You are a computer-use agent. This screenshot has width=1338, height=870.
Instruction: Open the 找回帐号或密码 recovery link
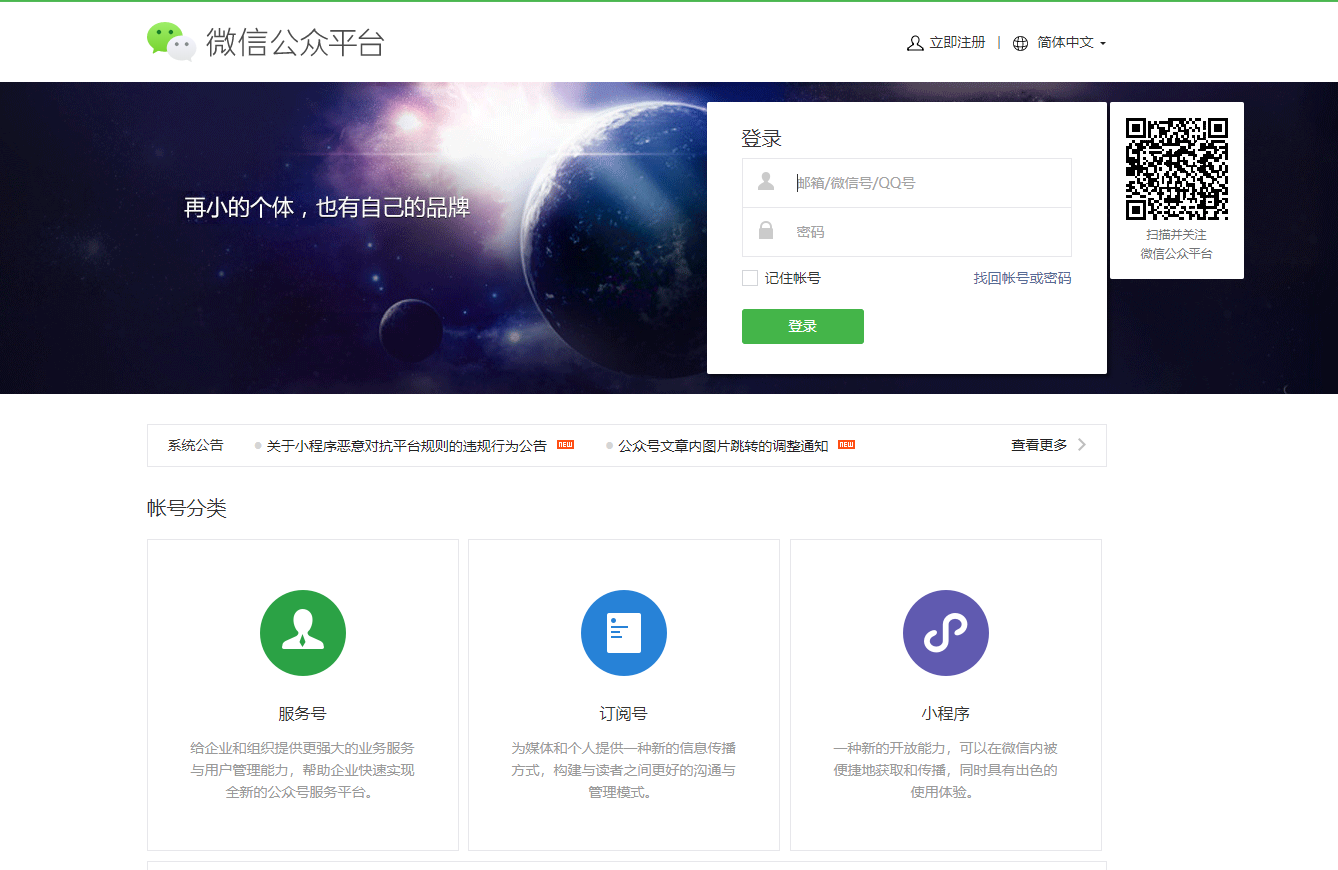pos(1023,278)
